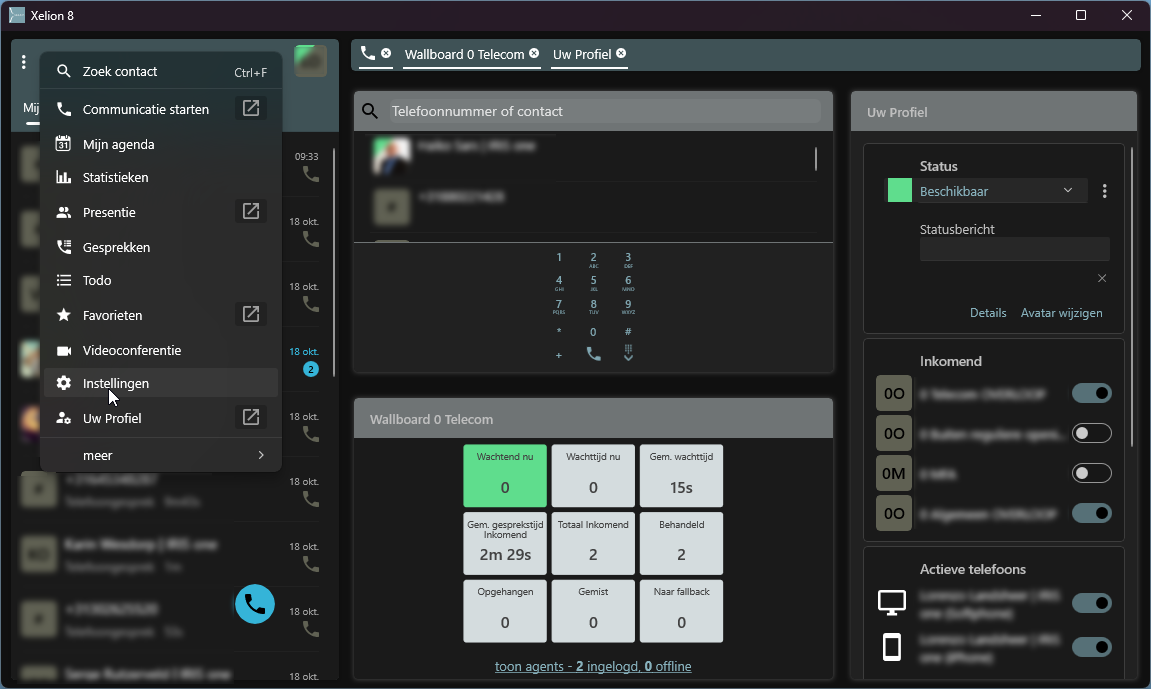
Task: Switch to the phone dialer tab
Action: pyautogui.click(x=368, y=53)
